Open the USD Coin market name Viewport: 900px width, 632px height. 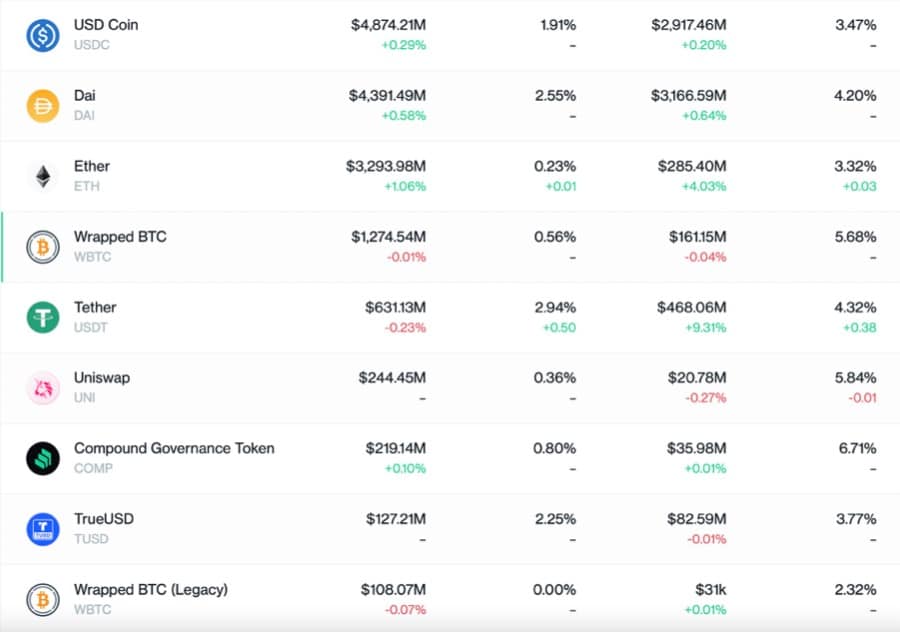point(106,24)
